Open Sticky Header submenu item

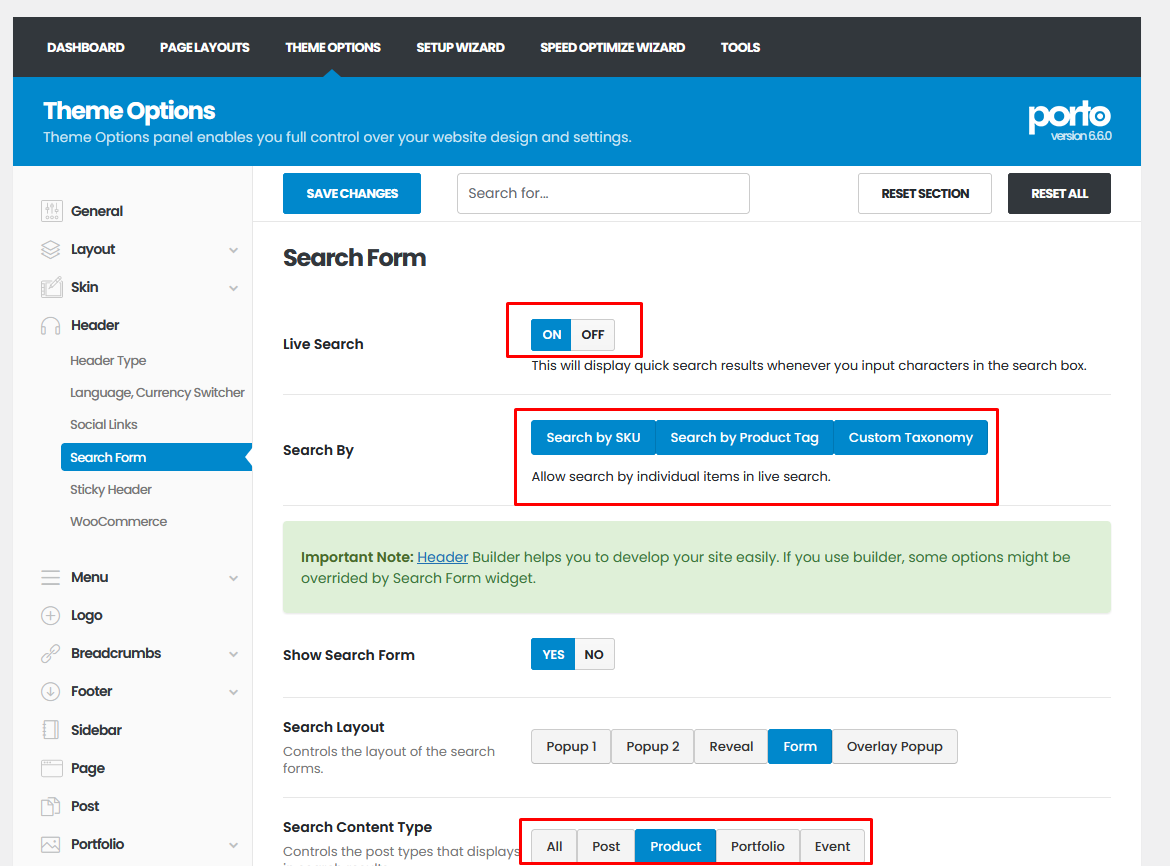111,489
